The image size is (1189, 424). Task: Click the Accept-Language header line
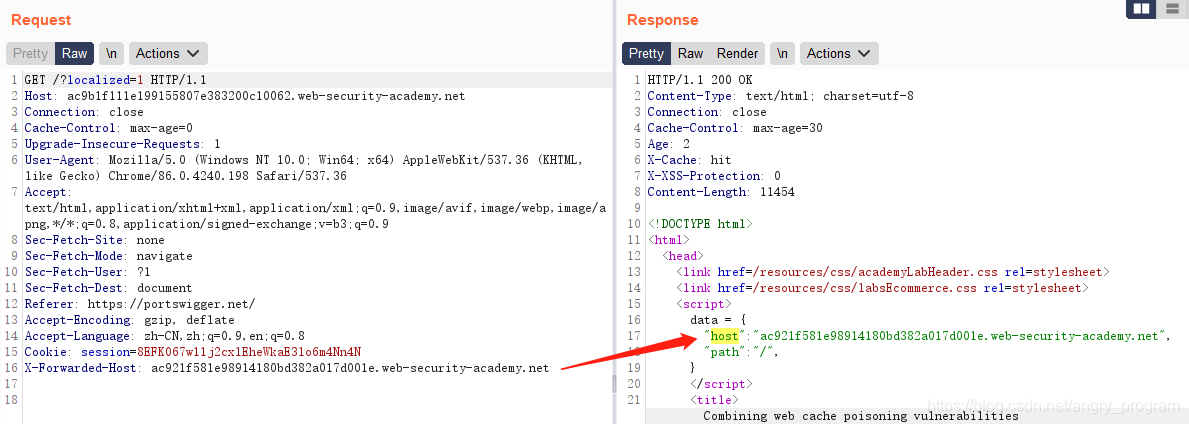pos(165,336)
